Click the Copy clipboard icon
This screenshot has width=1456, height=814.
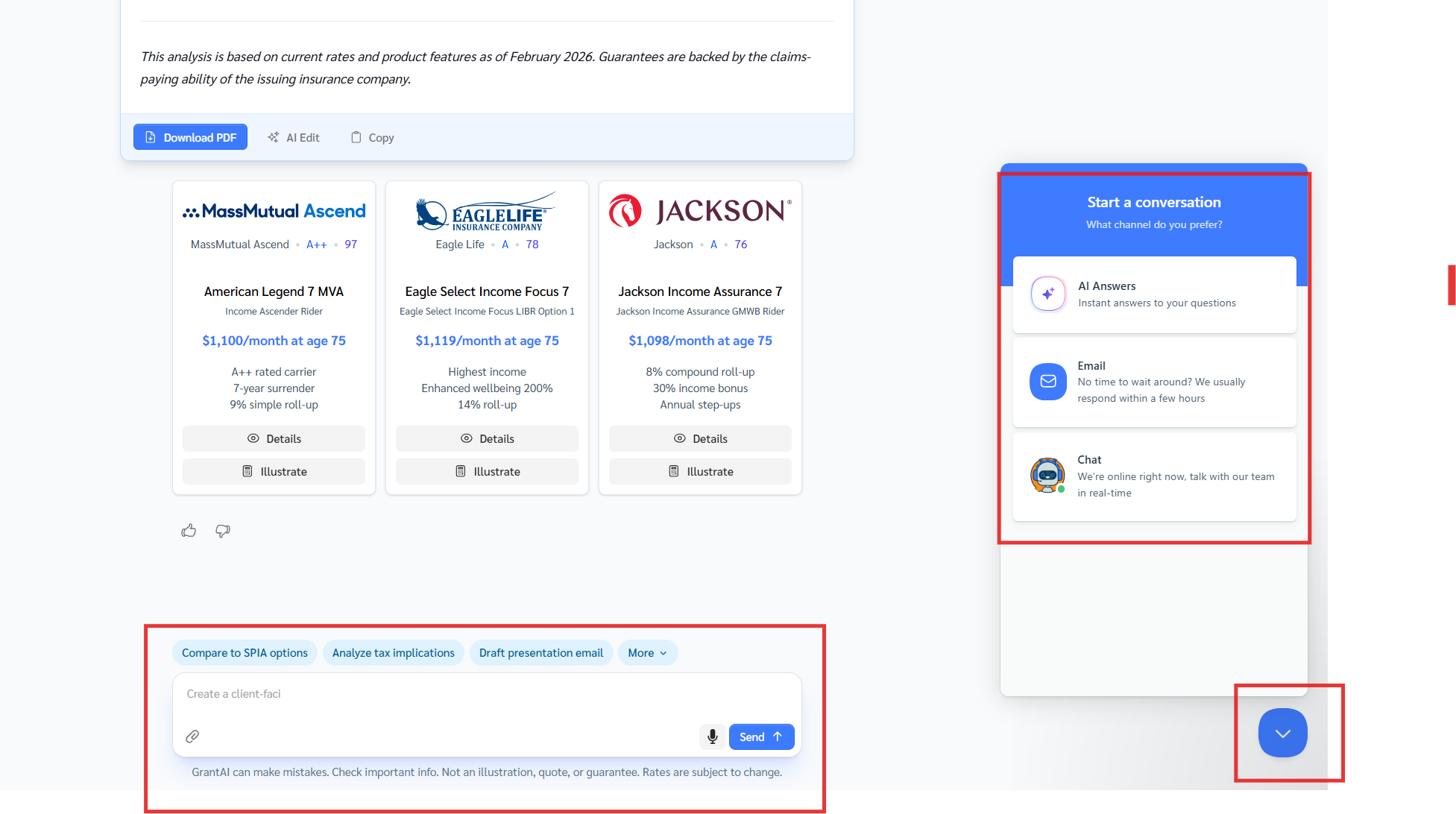click(x=356, y=137)
